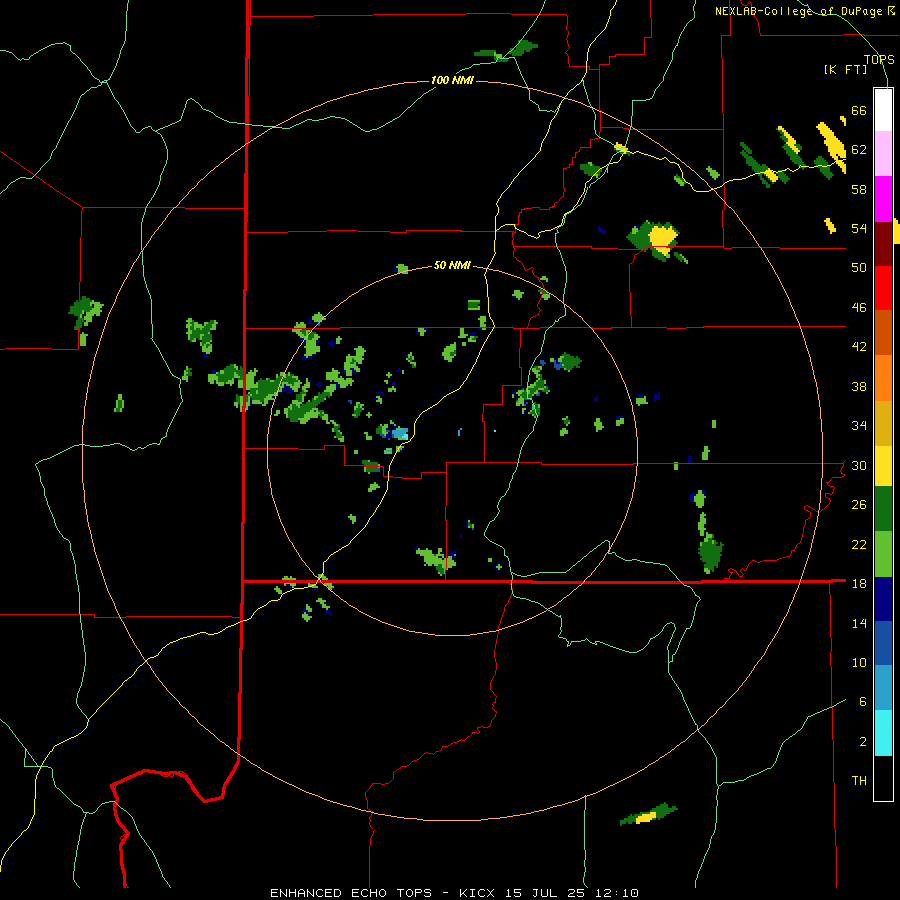Viewport: 900px width, 900px height.
Task: Click the dark green legend swatch
Action: pyautogui.click(x=883, y=509)
